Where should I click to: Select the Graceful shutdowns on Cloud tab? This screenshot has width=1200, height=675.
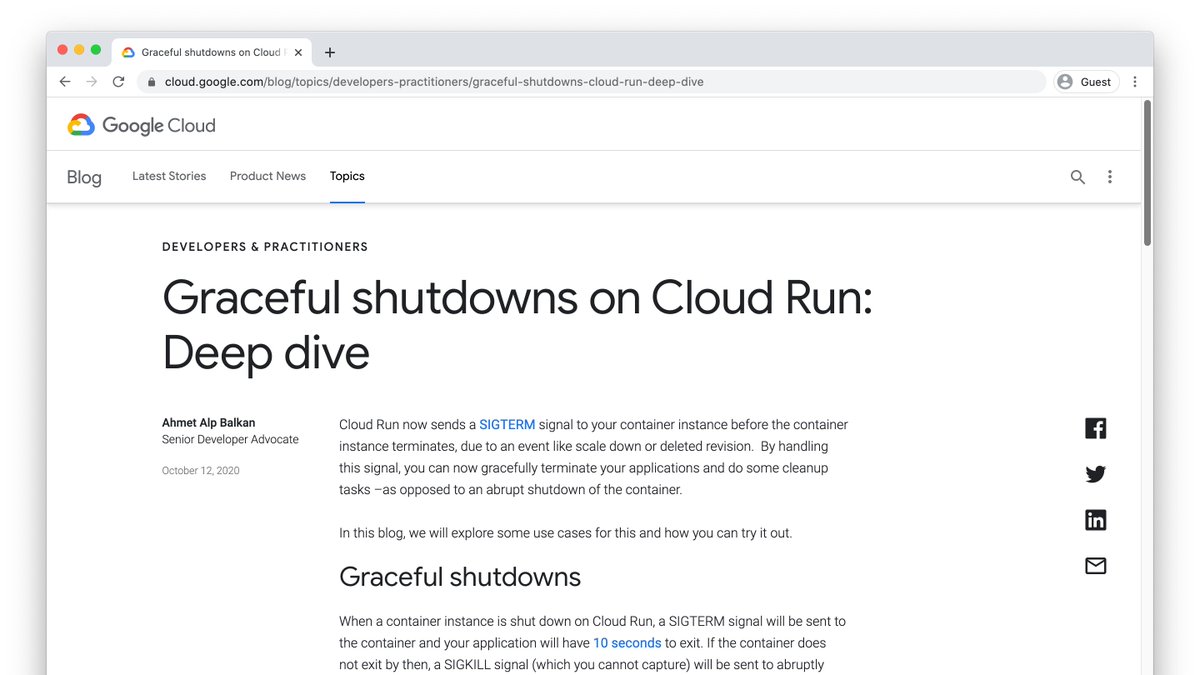tap(212, 52)
